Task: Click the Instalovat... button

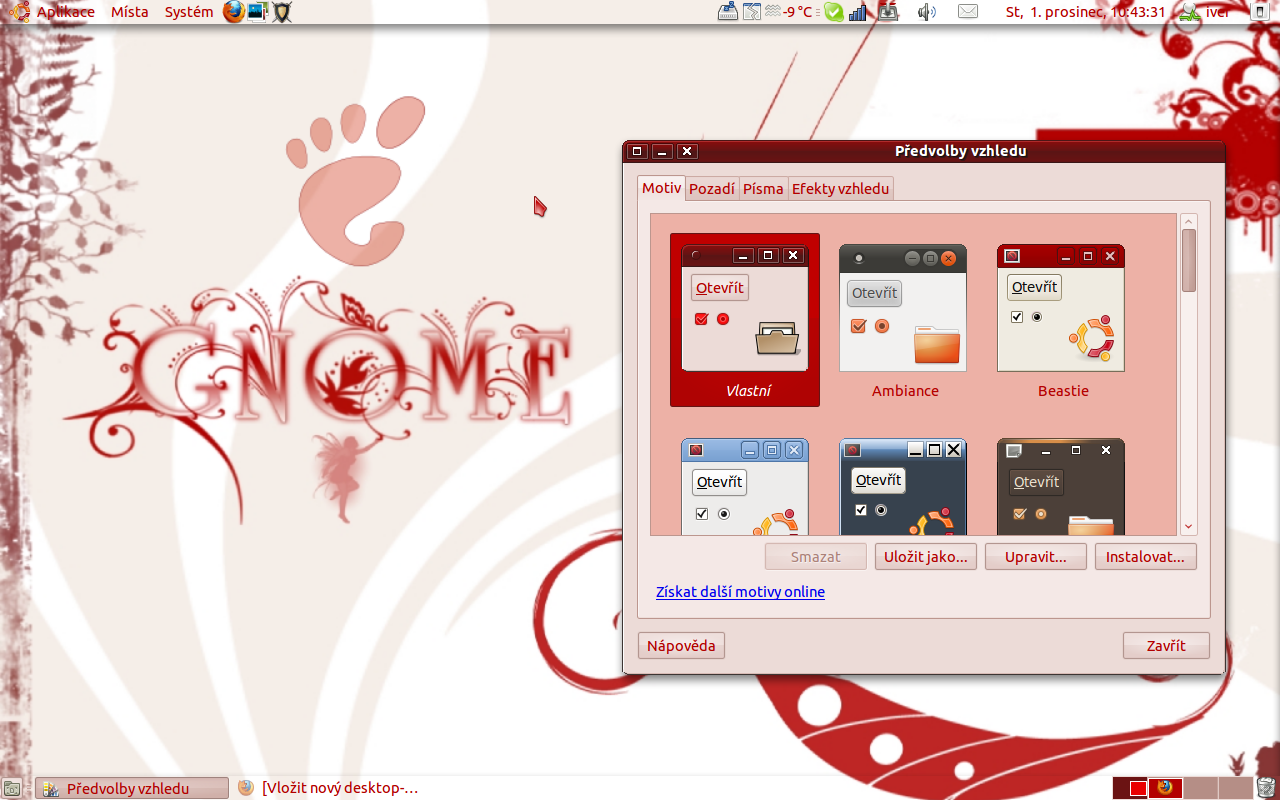Action: click(1146, 557)
